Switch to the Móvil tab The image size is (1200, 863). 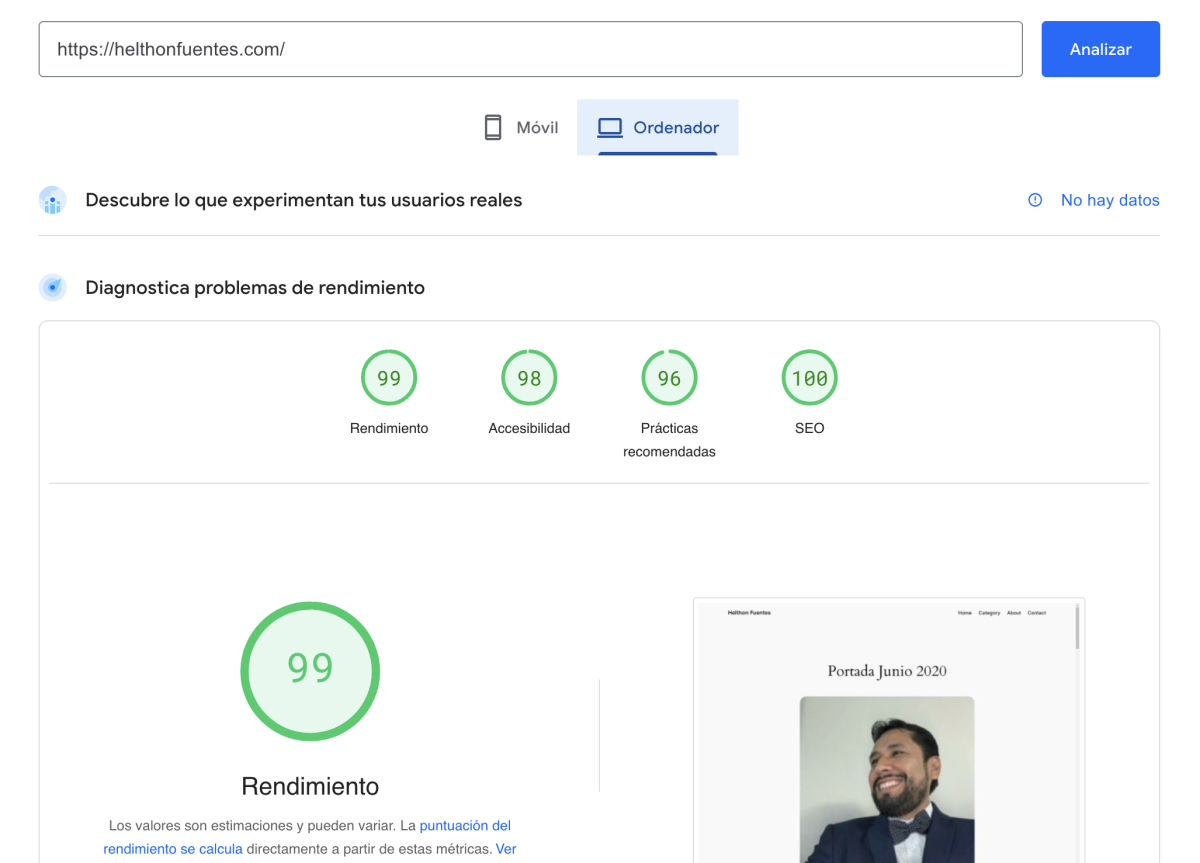[520, 128]
